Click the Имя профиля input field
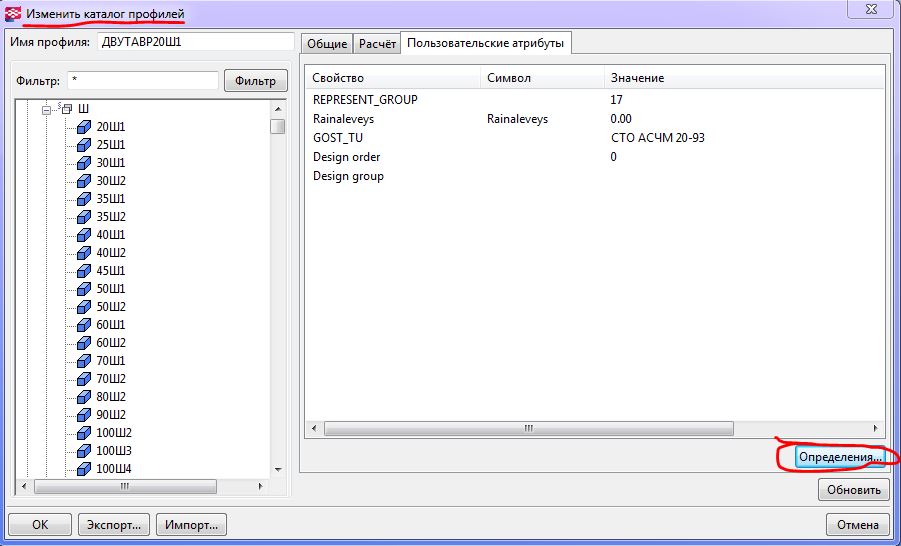Viewport: 901px width, 546px height. click(x=195, y=42)
